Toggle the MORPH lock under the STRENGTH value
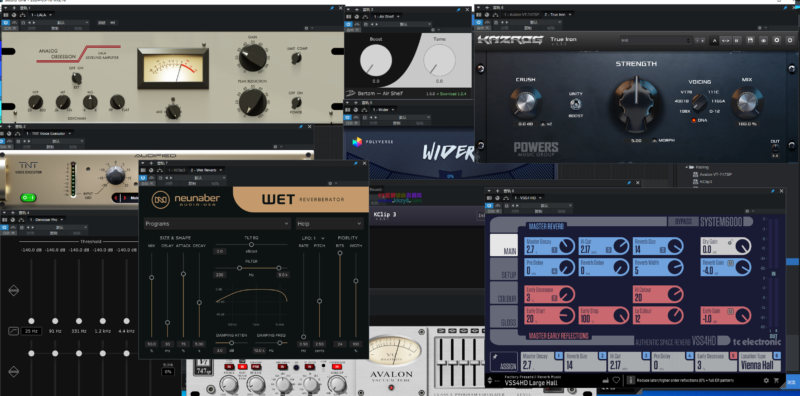Screen dimensions: 800x396 (x=654, y=140)
